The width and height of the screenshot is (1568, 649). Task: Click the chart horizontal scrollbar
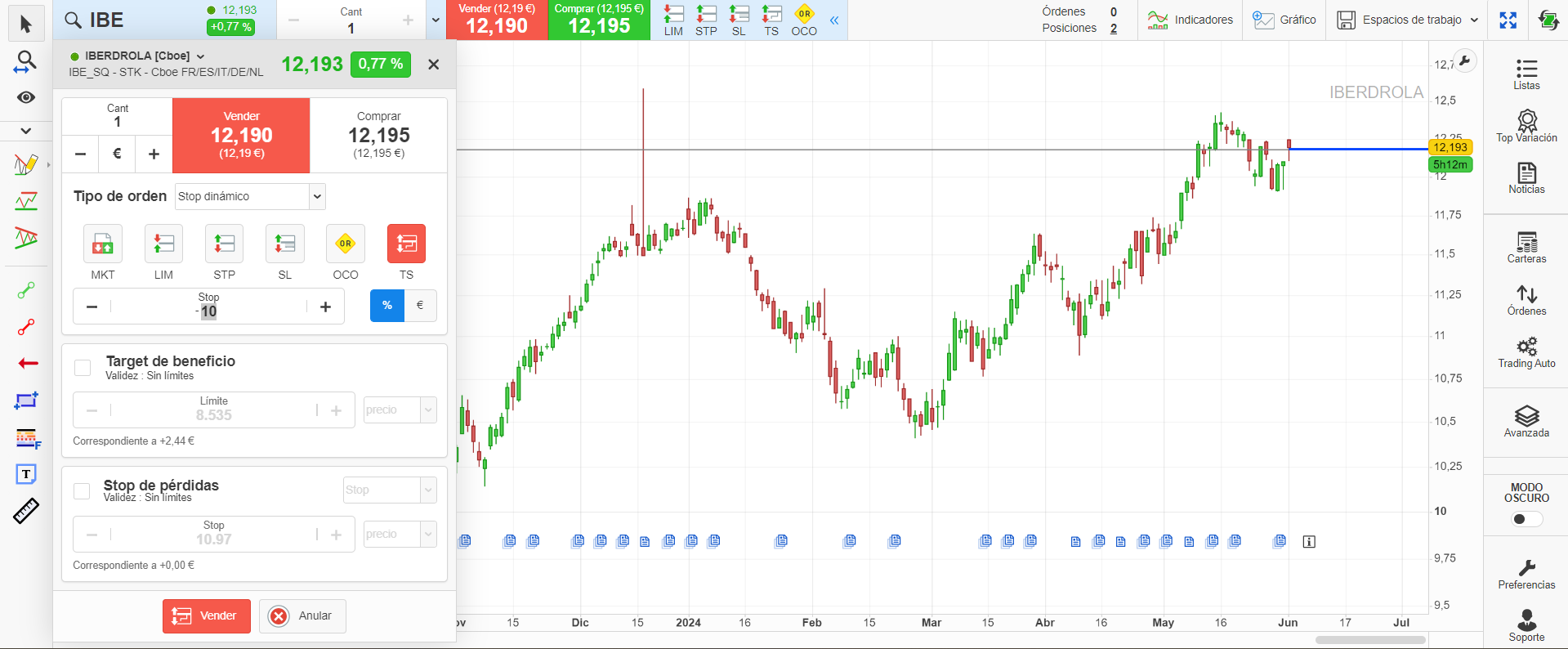(x=1370, y=640)
